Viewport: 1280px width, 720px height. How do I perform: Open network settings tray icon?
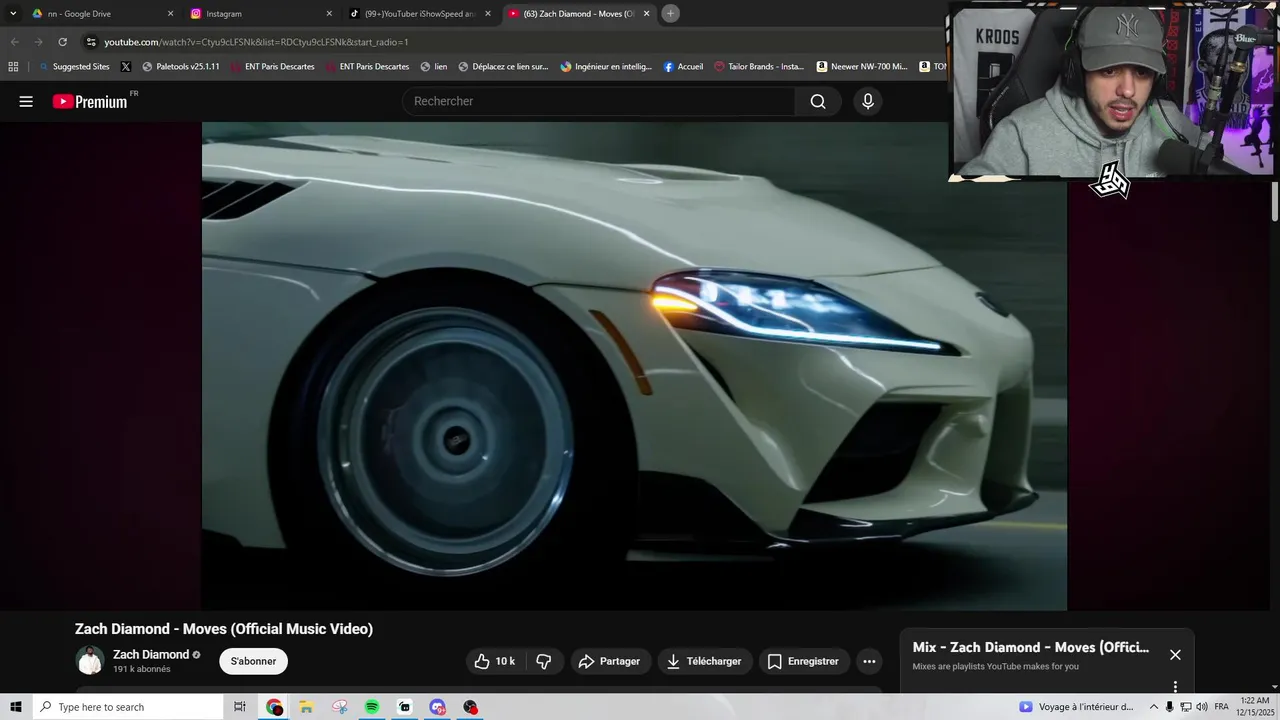(1186, 707)
